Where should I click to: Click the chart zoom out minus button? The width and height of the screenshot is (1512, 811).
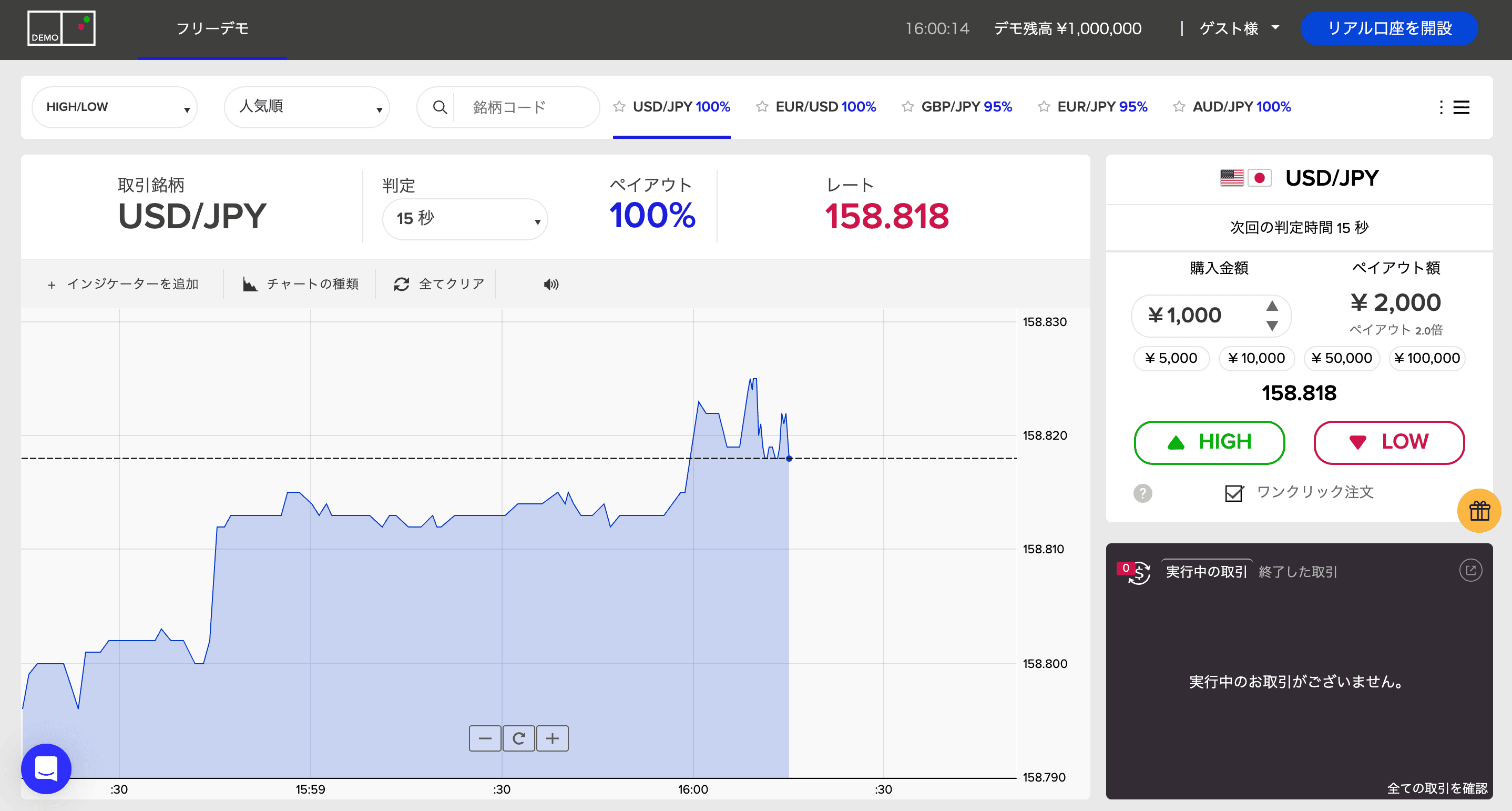click(485, 738)
